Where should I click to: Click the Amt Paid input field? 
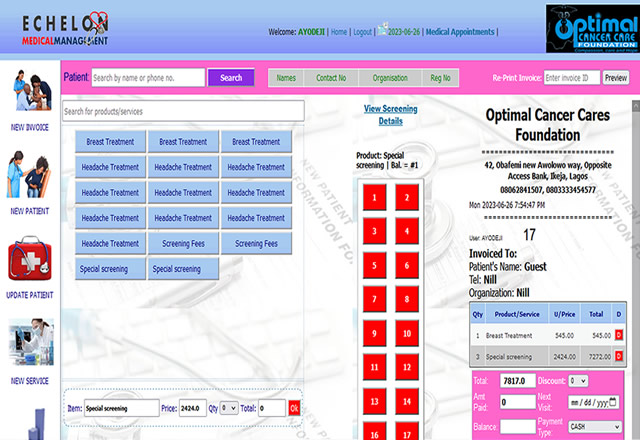518,402
